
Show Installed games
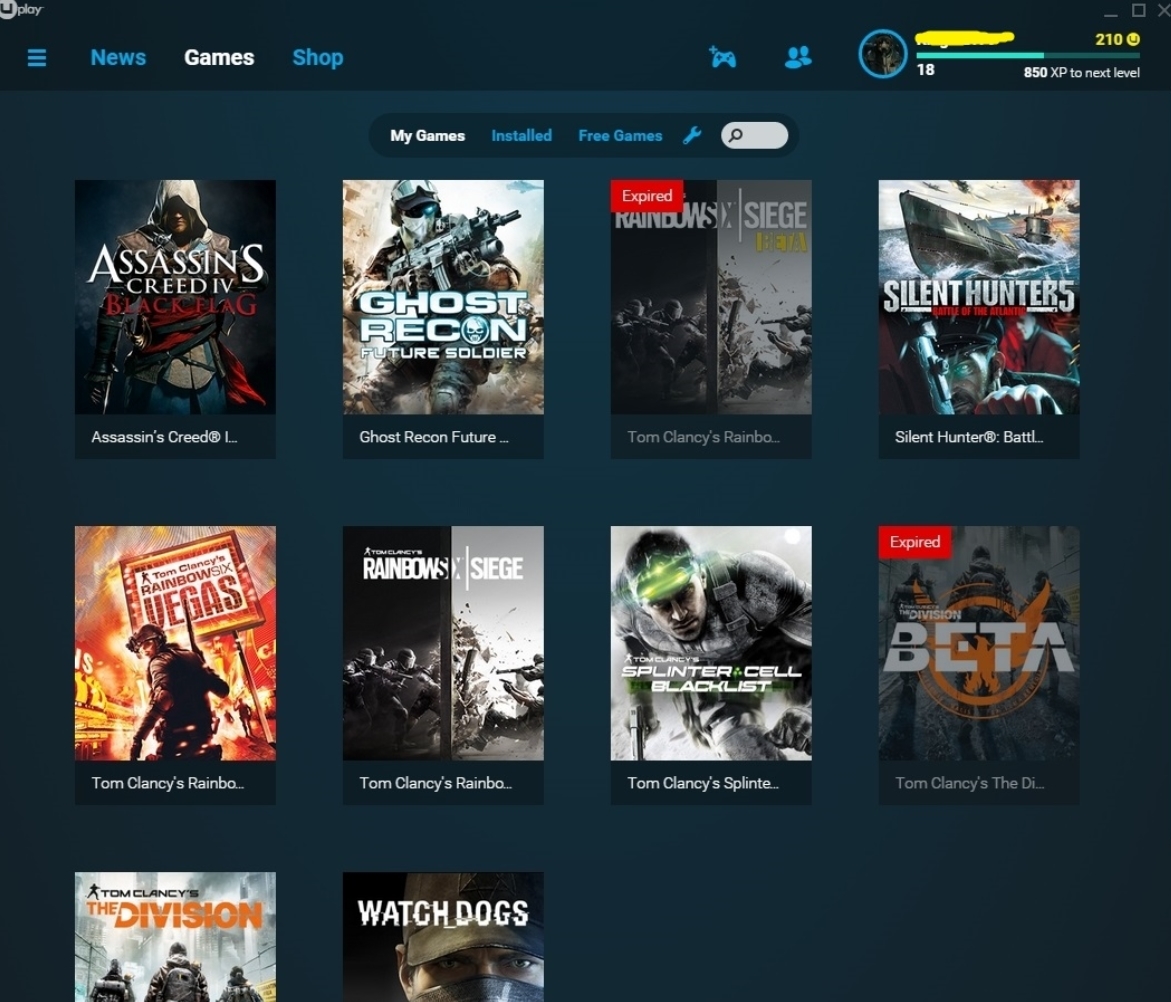point(521,135)
